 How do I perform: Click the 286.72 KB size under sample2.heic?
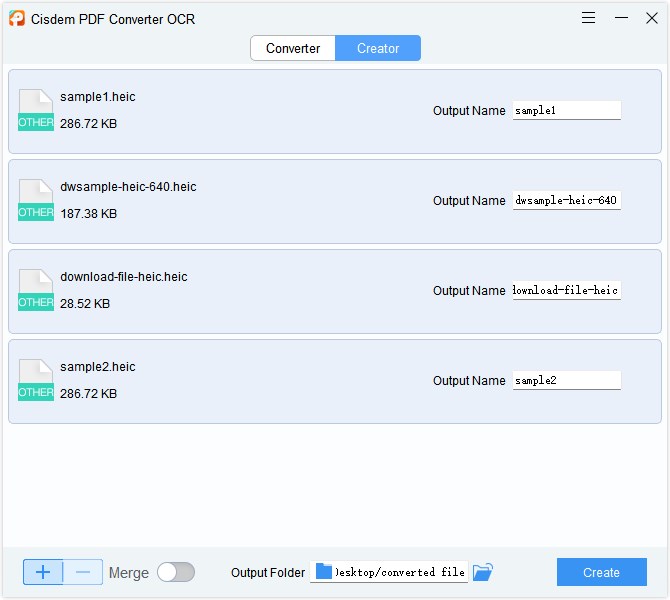tap(88, 393)
